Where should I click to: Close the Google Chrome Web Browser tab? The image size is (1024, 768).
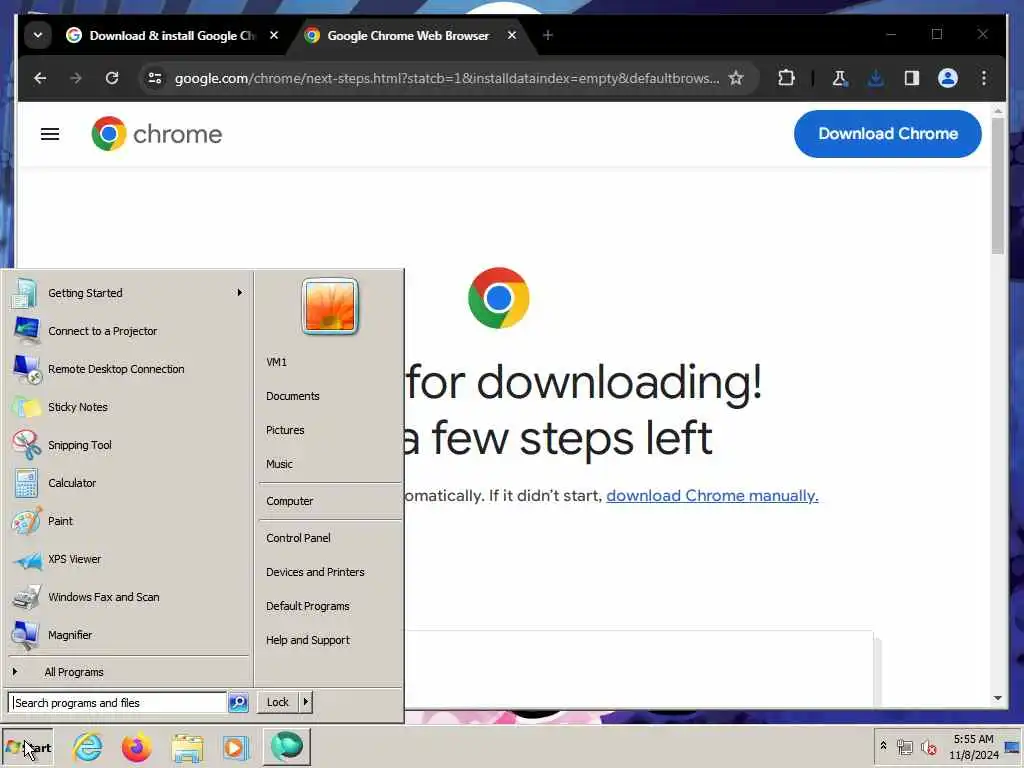point(512,35)
